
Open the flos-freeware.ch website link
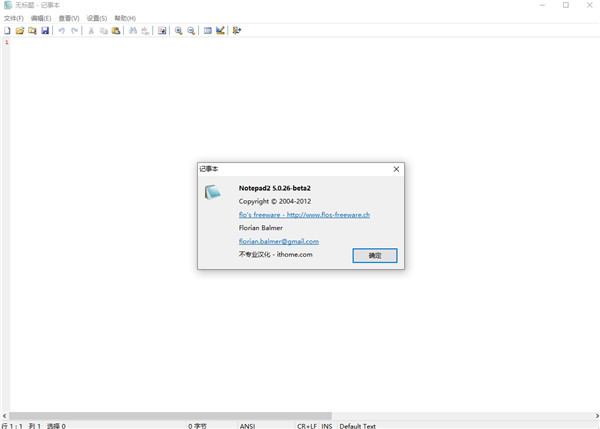pos(304,215)
